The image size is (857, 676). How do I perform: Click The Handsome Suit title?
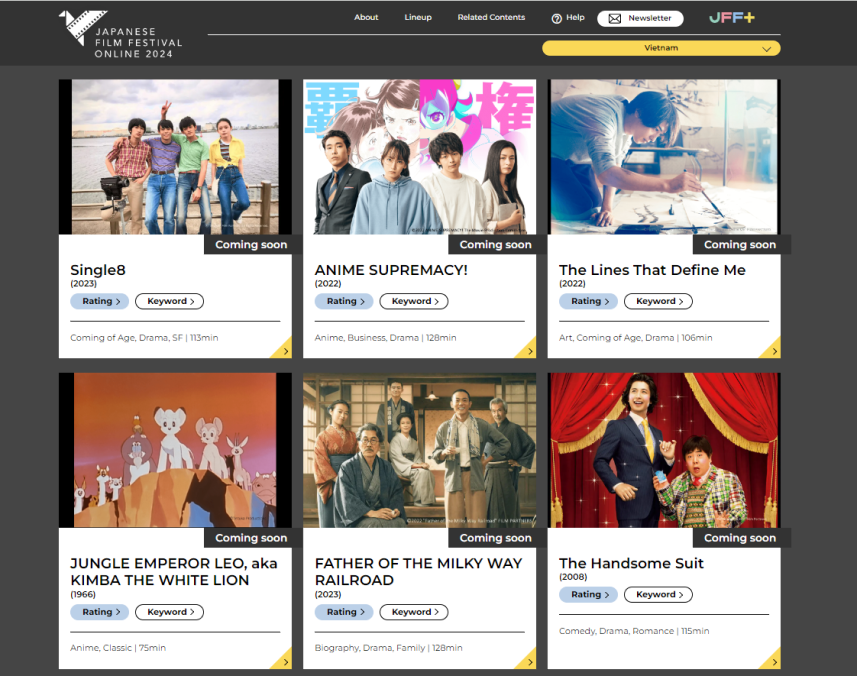631,563
